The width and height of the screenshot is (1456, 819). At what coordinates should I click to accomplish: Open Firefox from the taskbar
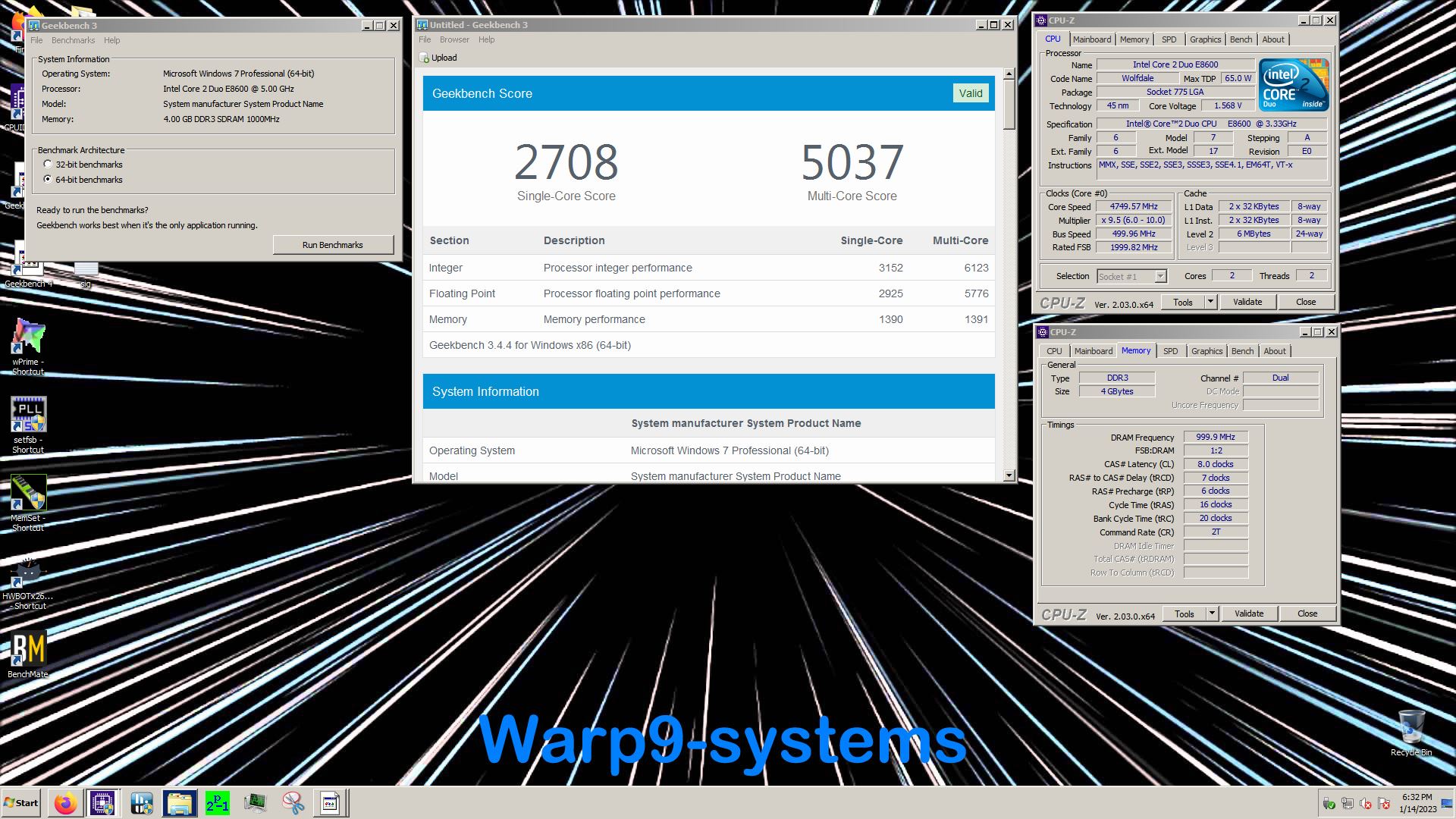coord(65,803)
